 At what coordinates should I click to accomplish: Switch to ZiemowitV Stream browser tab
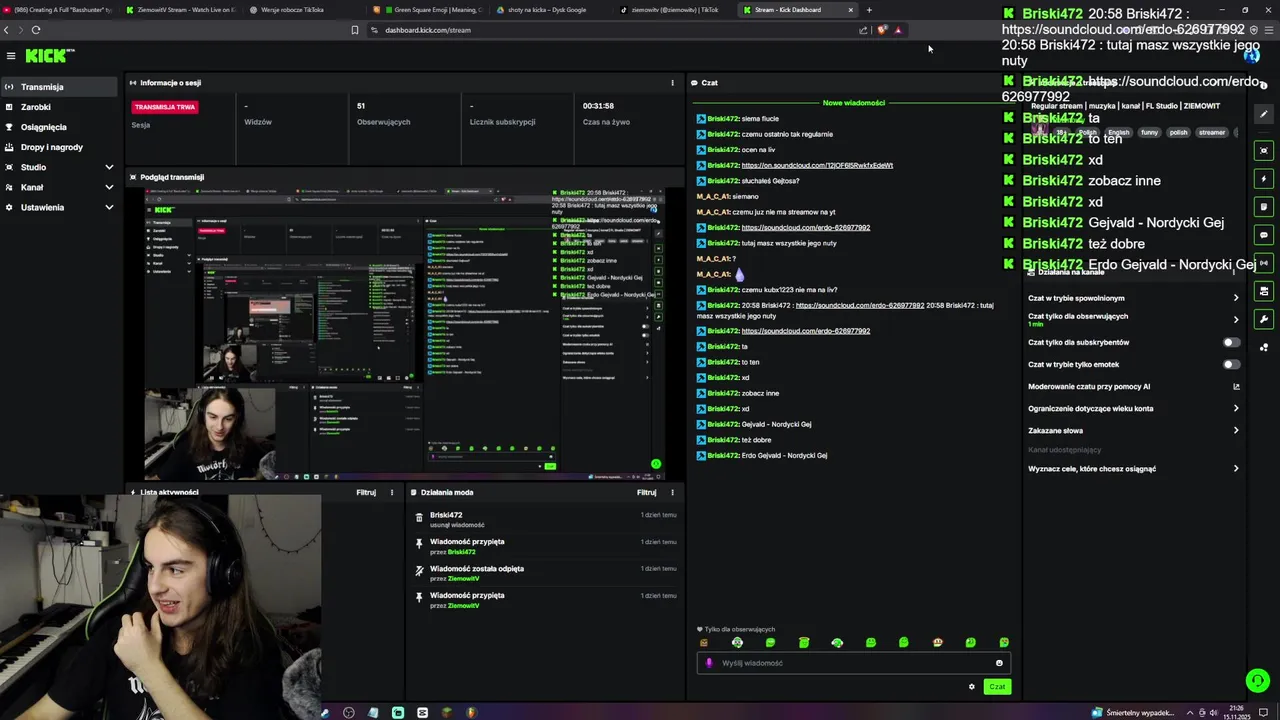tap(180, 10)
